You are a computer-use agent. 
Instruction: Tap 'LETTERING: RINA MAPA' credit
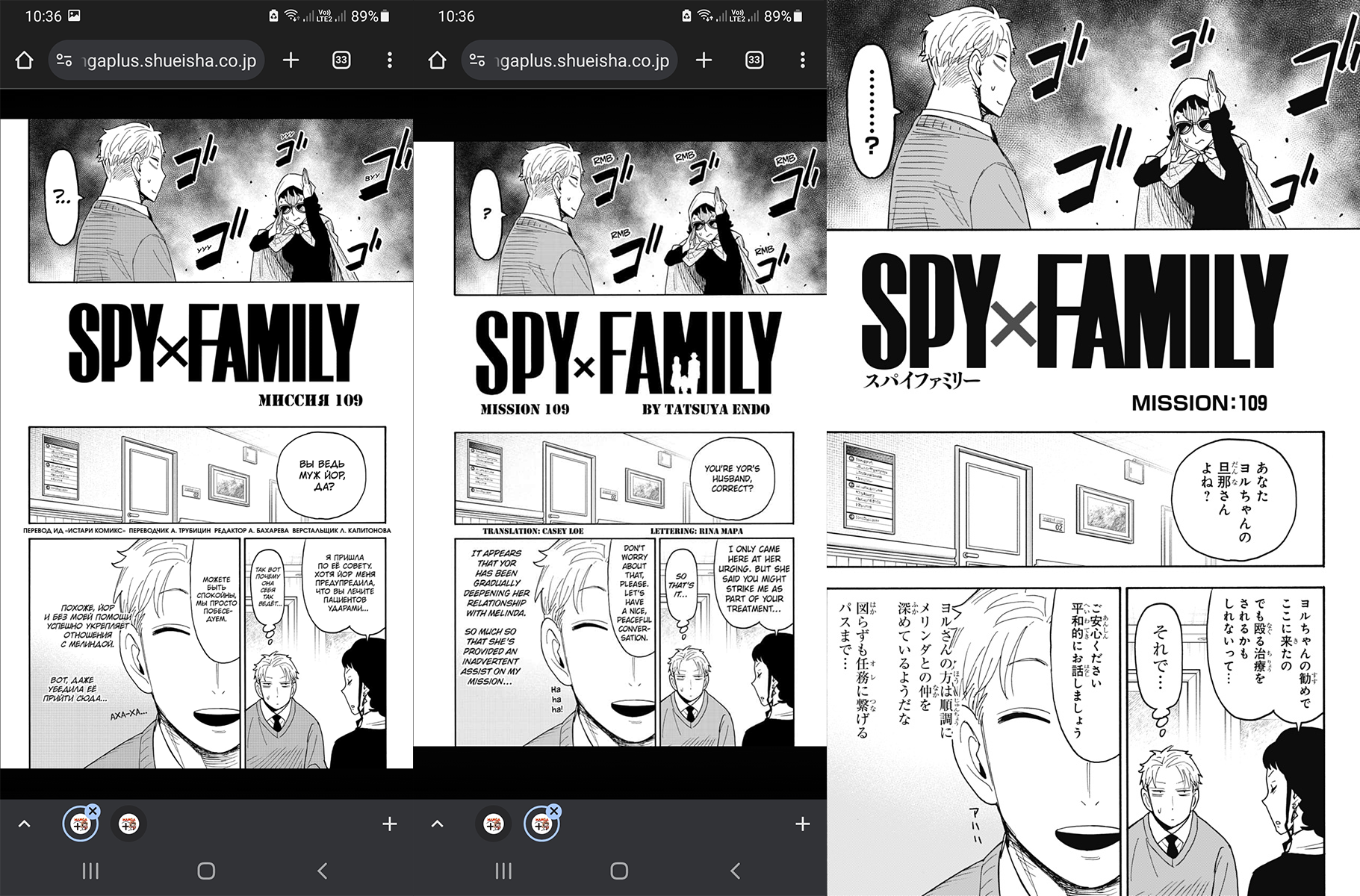pos(696,531)
